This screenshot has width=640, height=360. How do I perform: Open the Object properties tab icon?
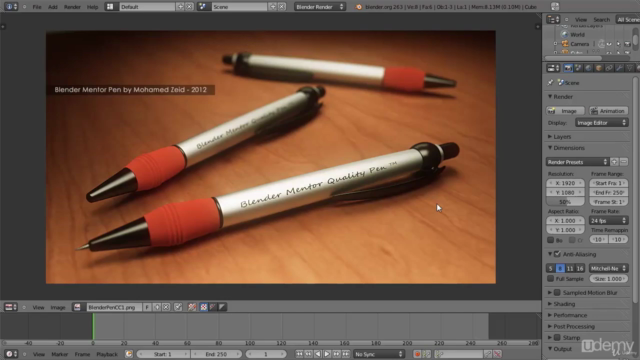tap(599, 68)
